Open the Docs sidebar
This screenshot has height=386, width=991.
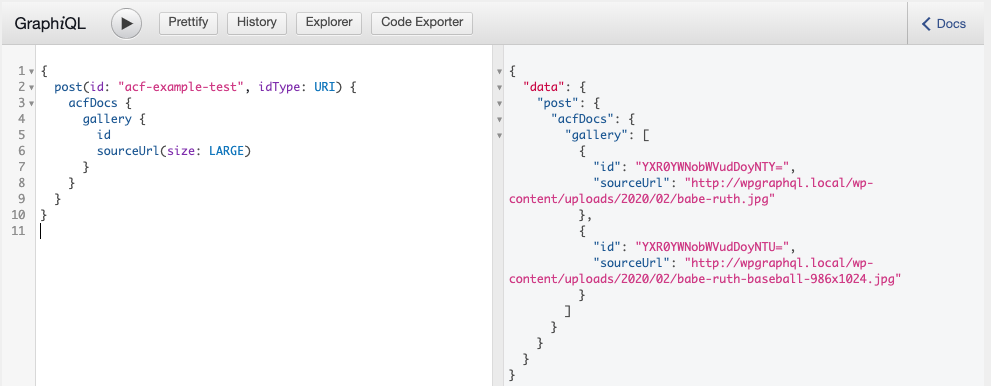pos(944,24)
